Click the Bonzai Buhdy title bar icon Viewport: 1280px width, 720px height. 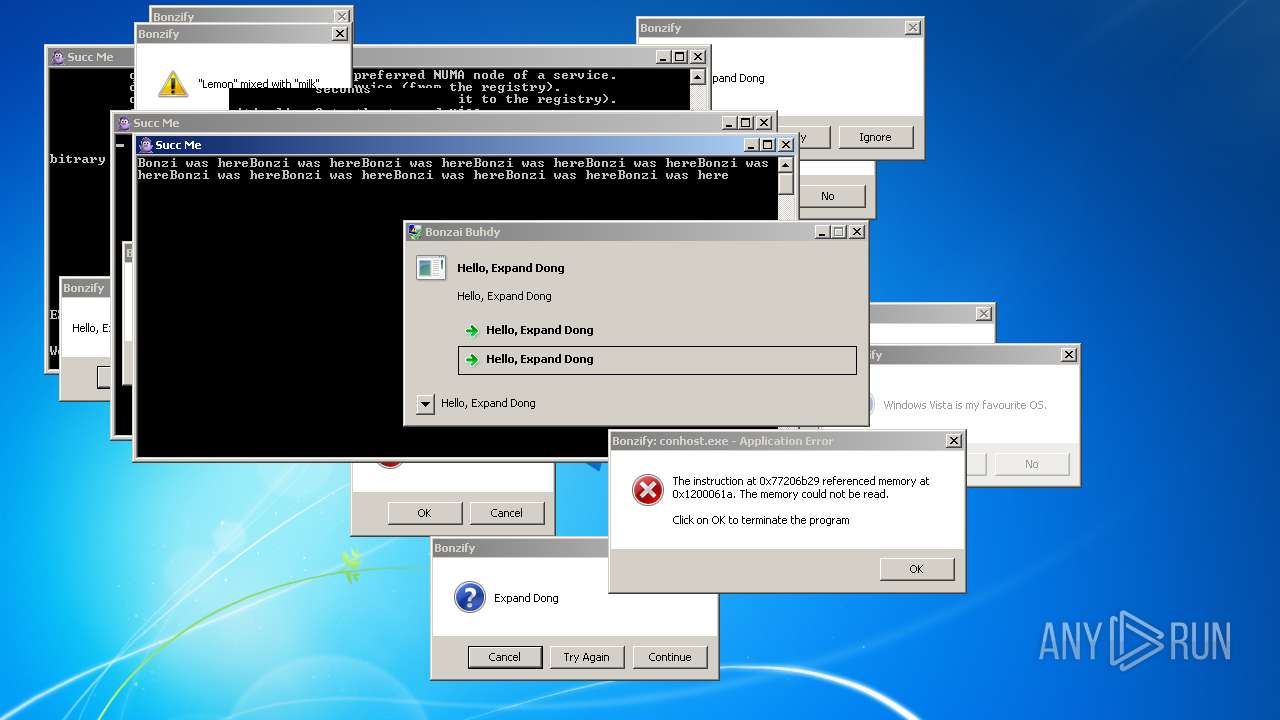(x=415, y=231)
